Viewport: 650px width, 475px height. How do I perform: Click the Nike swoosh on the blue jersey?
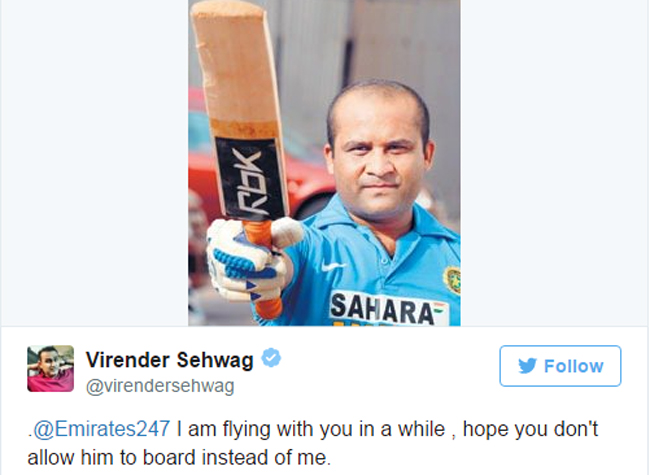tap(333, 267)
